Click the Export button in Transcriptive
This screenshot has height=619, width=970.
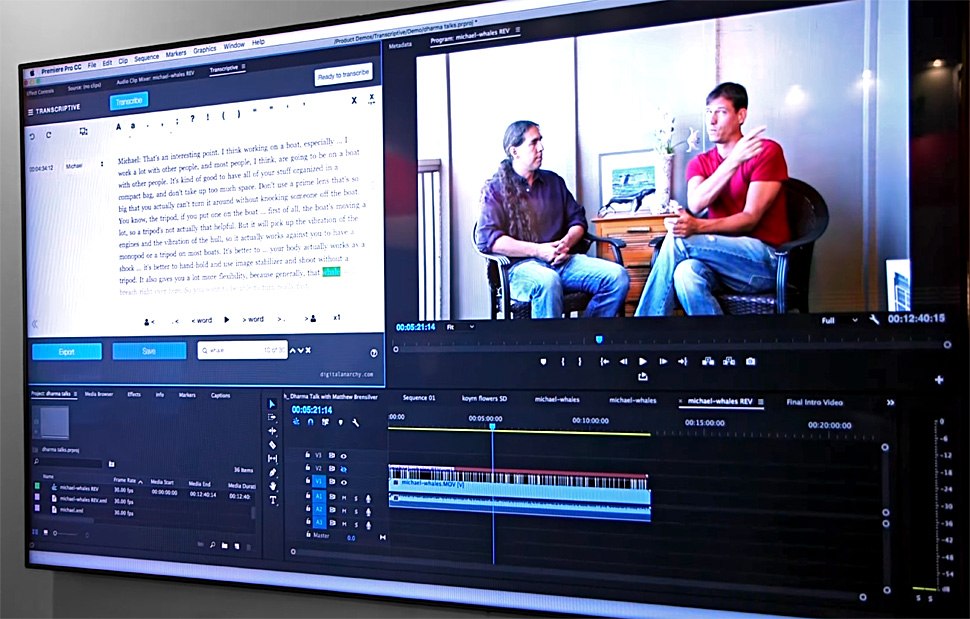tap(67, 352)
